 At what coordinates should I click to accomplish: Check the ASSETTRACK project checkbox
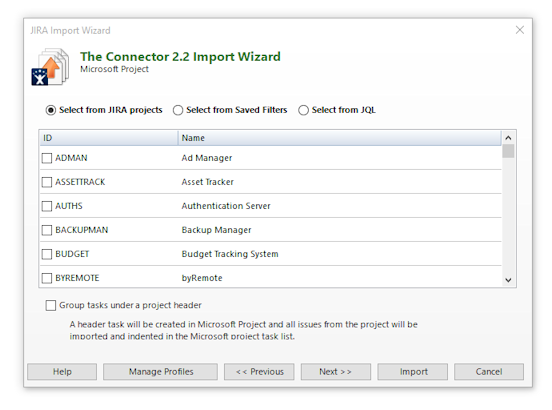coord(47,182)
